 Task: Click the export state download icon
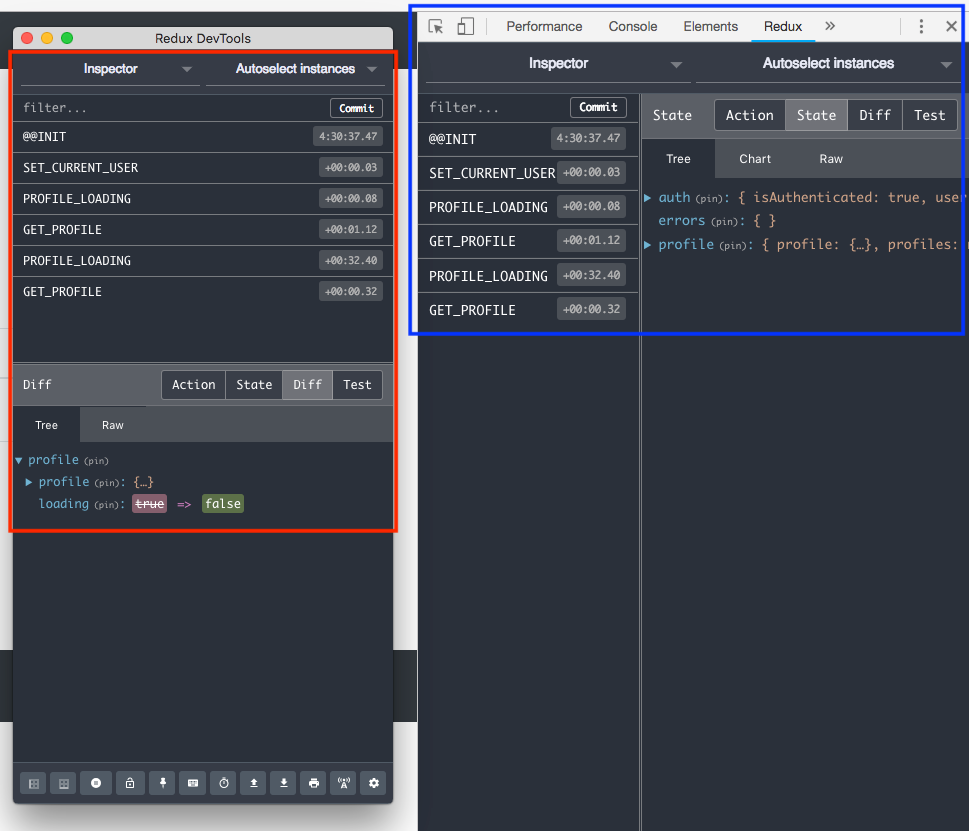[284, 783]
